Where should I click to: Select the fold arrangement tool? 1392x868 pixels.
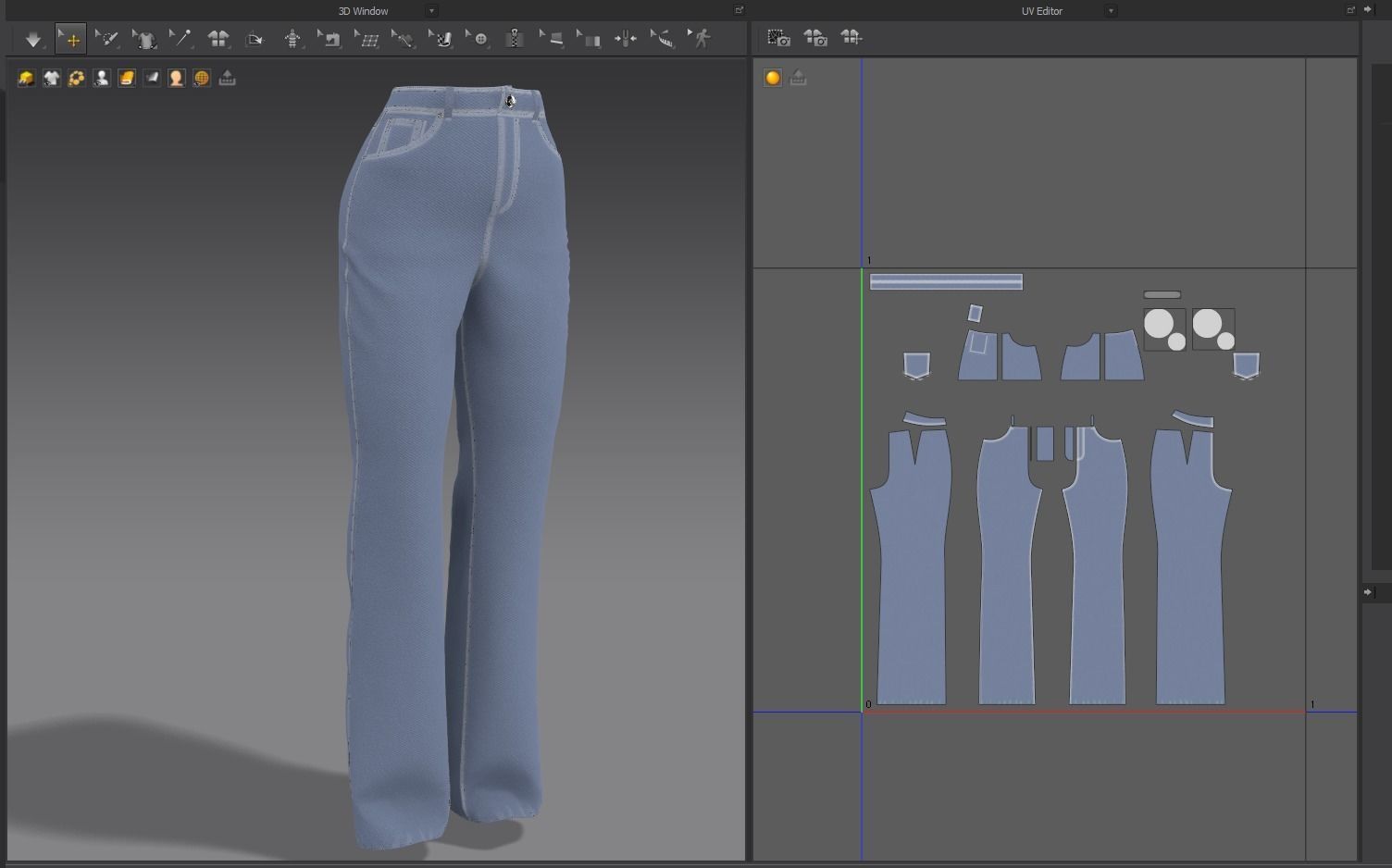pyautogui.click(x=255, y=39)
